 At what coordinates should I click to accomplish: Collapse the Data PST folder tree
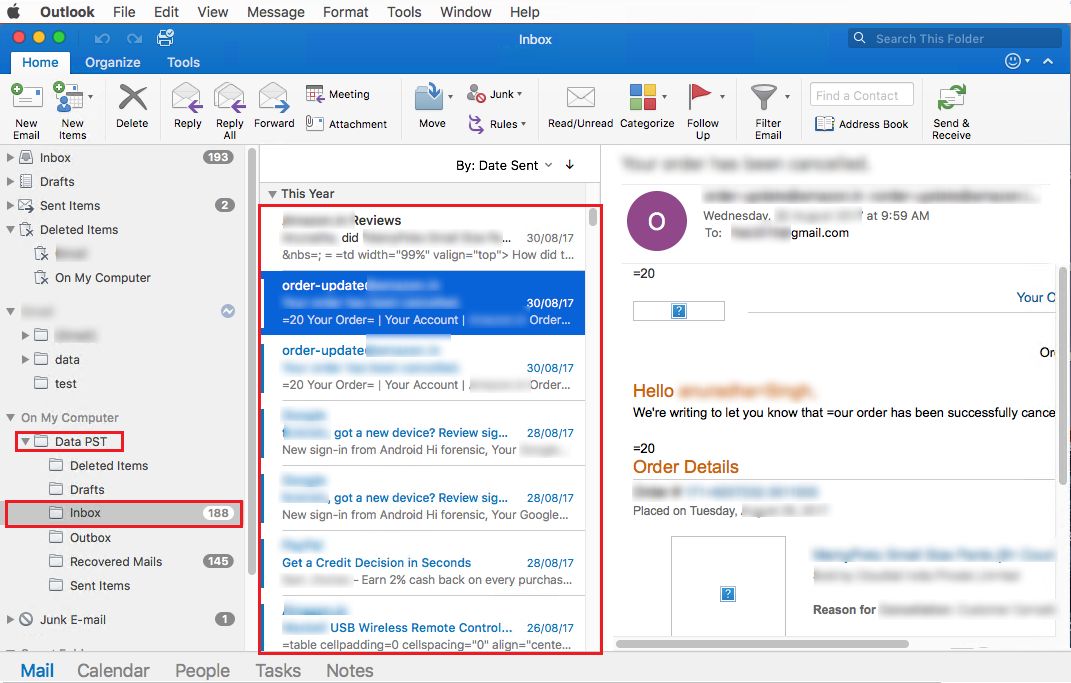(25, 442)
